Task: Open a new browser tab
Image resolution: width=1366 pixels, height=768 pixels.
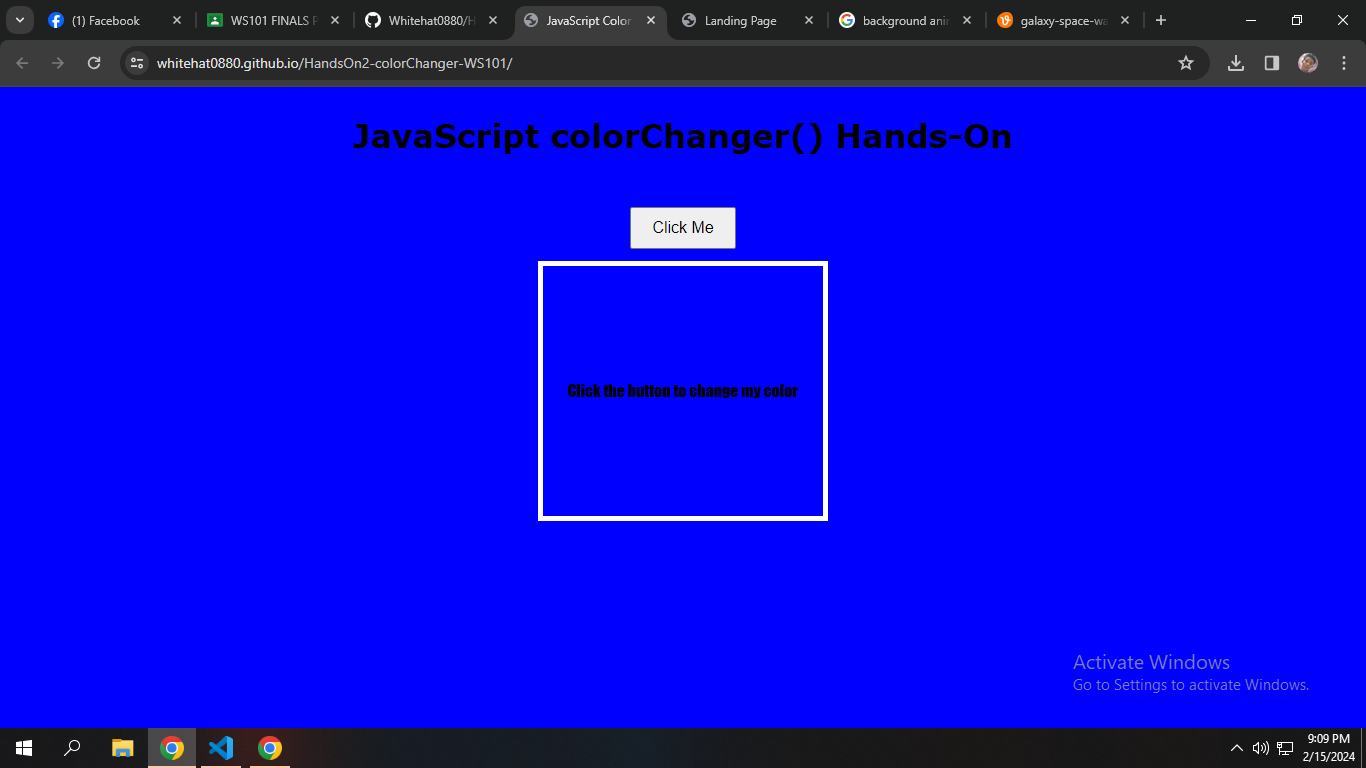Action: (x=1160, y=20)
